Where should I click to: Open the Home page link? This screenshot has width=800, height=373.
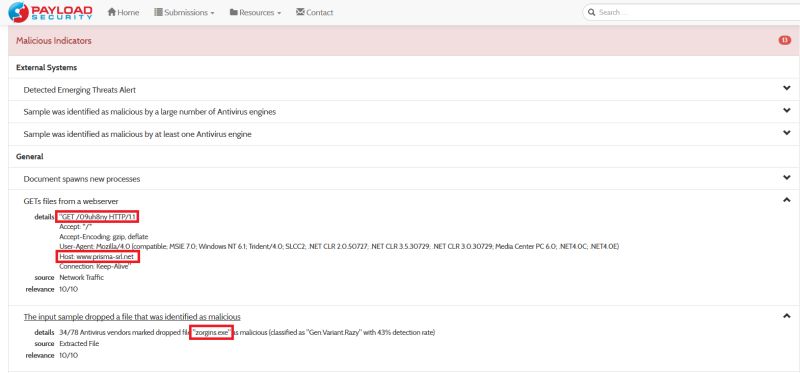(123, 12)
